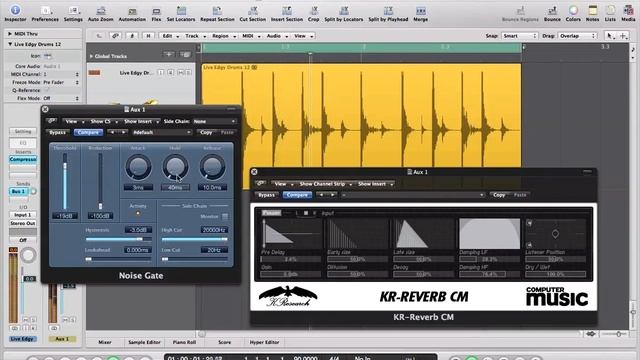Toggle Bypass in the KR-Reverb window
The image size is (640, 360).
pos(267,195)
